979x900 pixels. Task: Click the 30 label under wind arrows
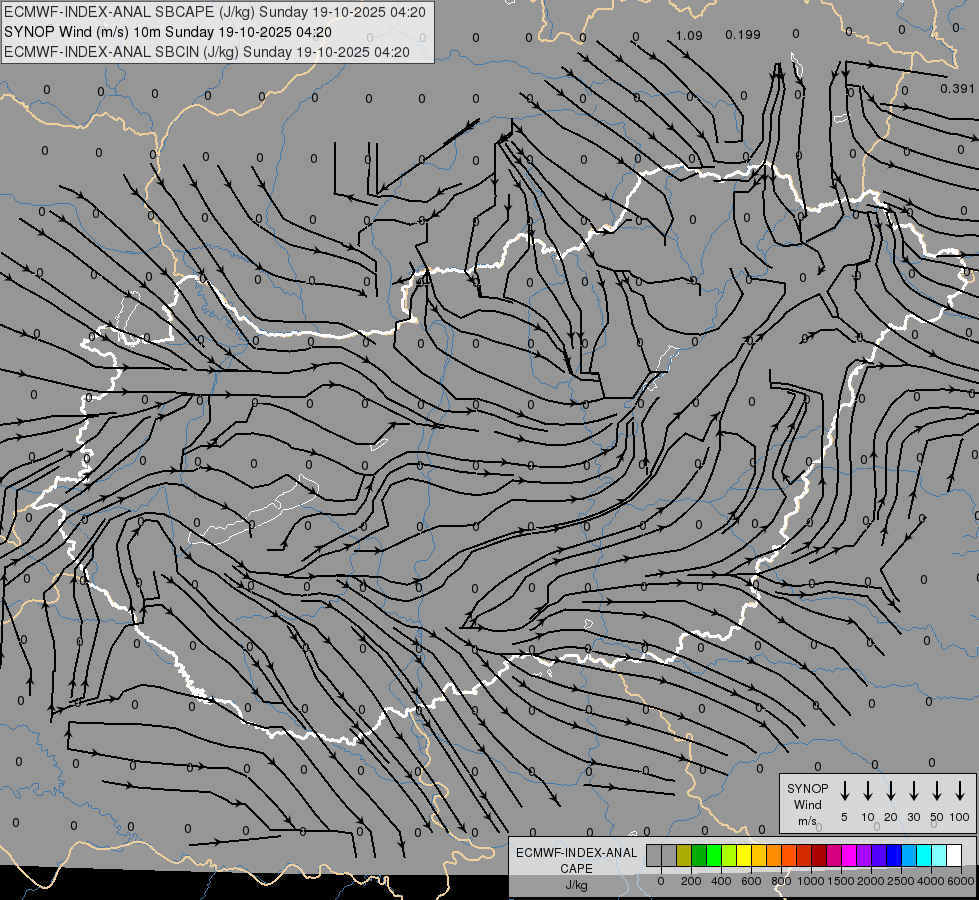(x=913, y=817)
